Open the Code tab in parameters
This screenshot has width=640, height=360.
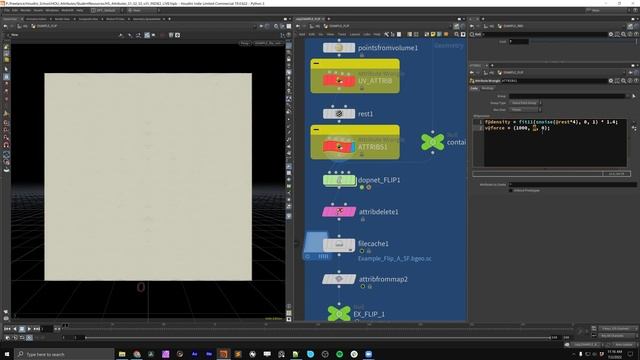474,88
